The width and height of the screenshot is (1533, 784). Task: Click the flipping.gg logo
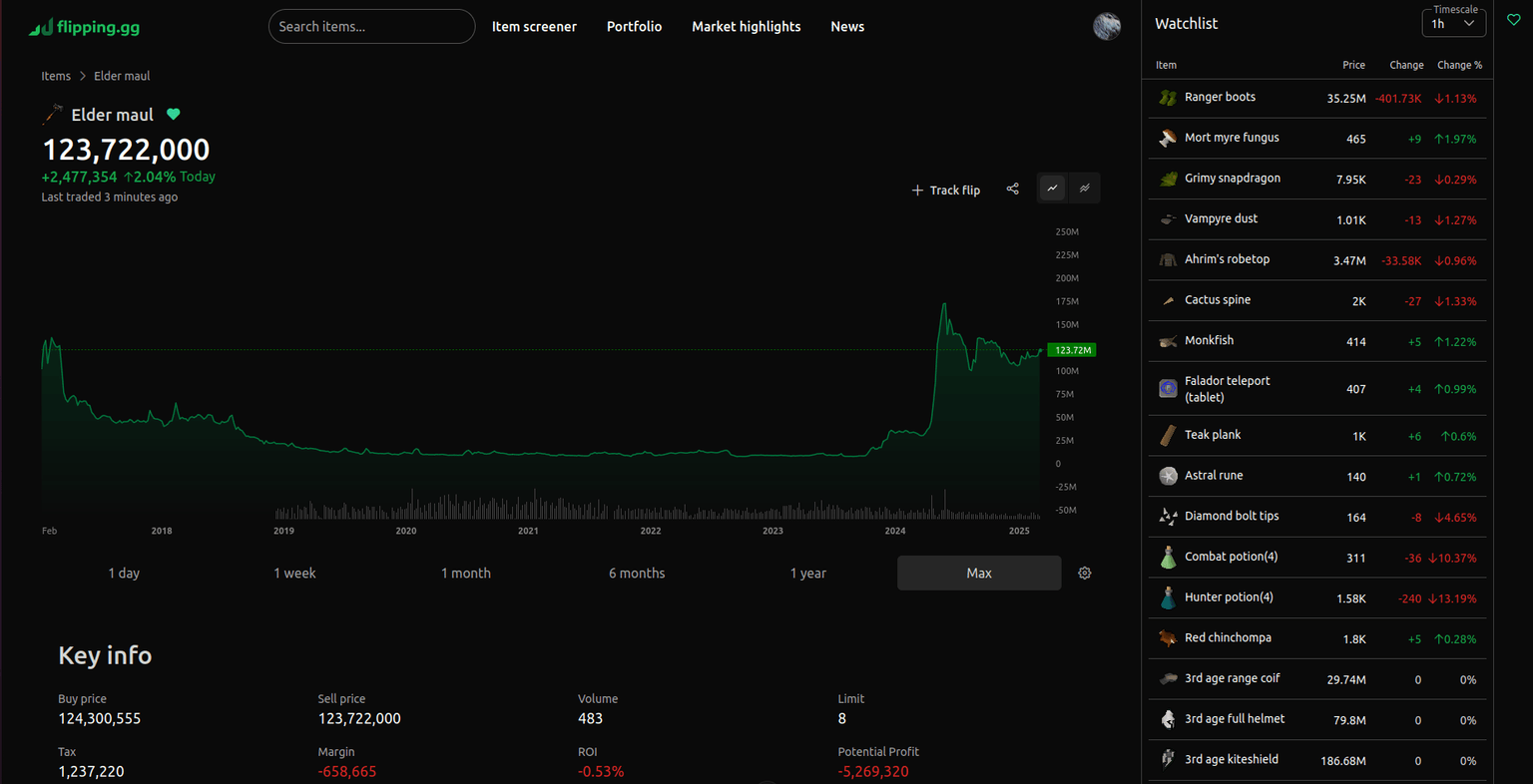coord(85,27)
